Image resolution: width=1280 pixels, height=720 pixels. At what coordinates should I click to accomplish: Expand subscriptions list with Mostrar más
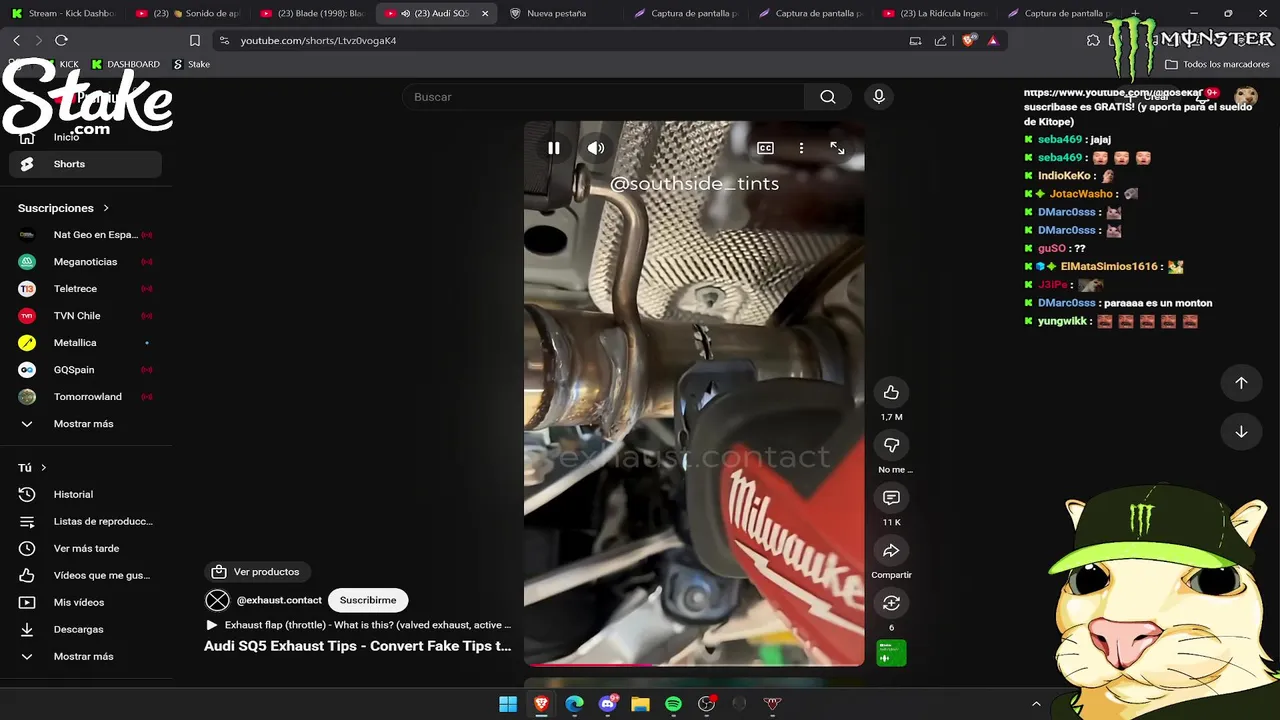[85, 424]
